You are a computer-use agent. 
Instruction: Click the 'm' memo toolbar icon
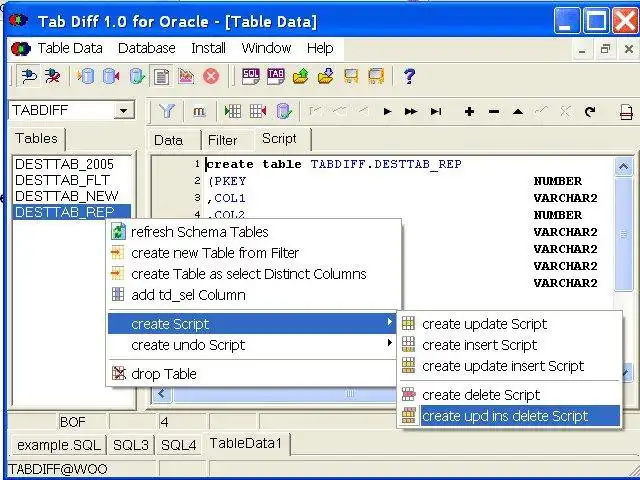pyautogui.click(x=199, y=111)
